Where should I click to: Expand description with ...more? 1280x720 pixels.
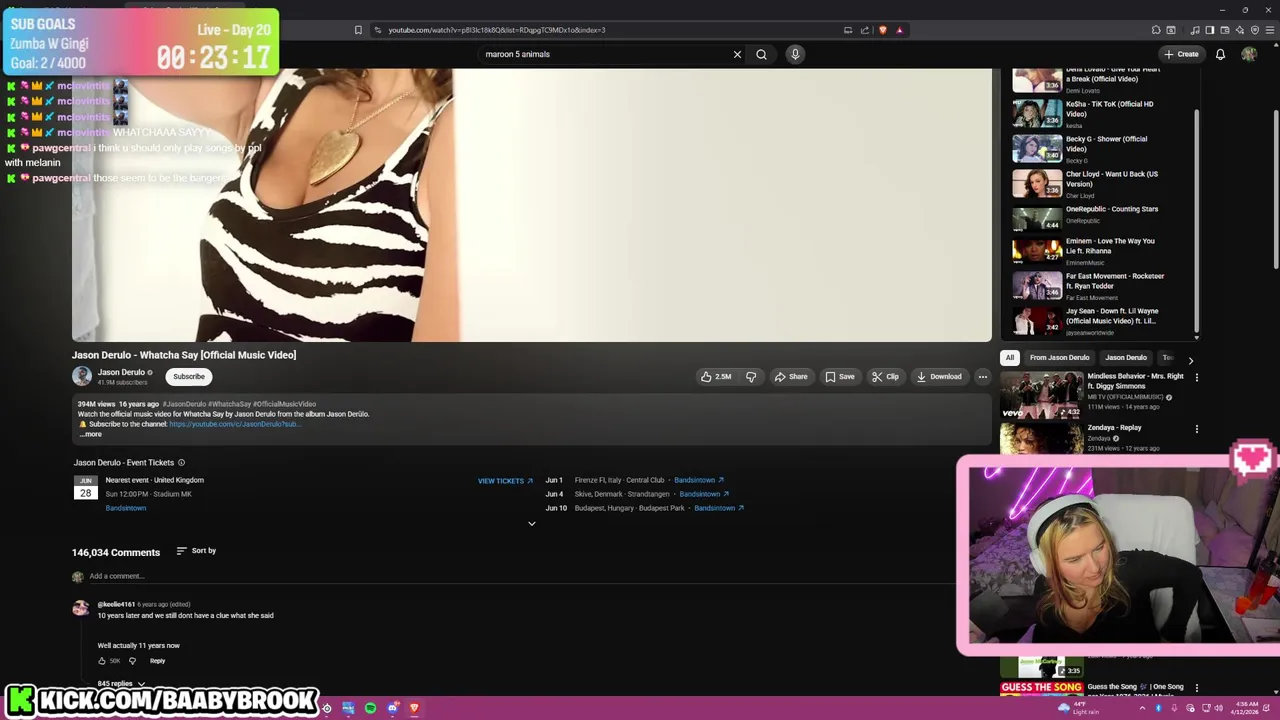[x=91, y=434]
